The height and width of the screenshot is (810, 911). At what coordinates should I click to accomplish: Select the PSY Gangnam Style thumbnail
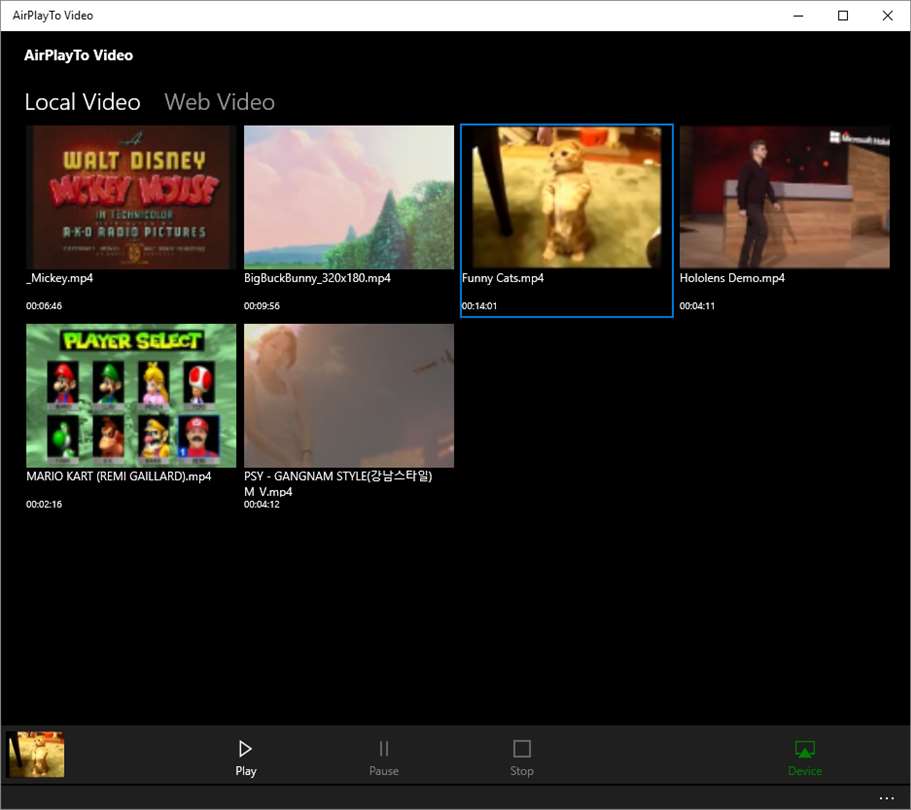(349, 396)
